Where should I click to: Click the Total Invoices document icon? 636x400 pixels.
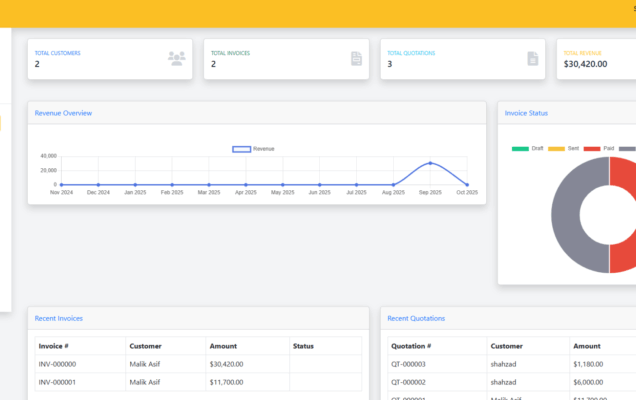click(x=356, y=58)
